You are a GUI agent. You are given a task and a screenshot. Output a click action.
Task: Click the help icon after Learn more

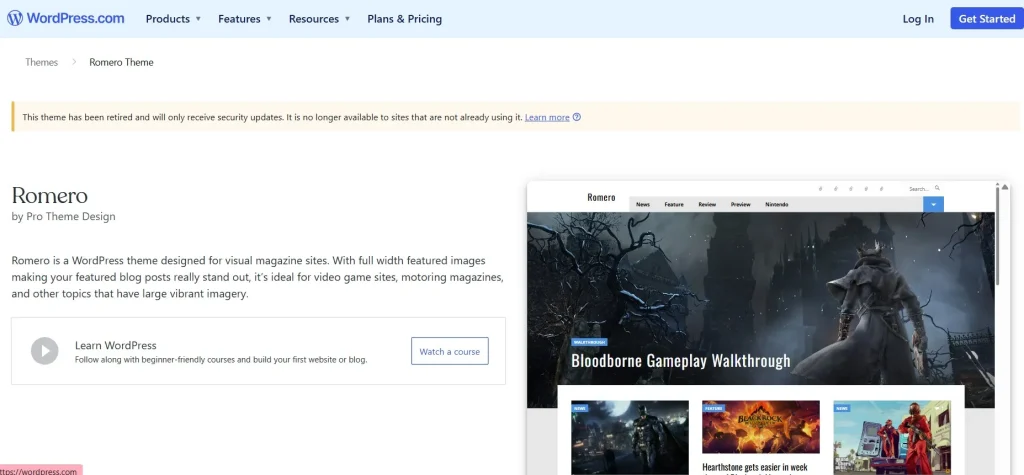(x=577, y=117)
